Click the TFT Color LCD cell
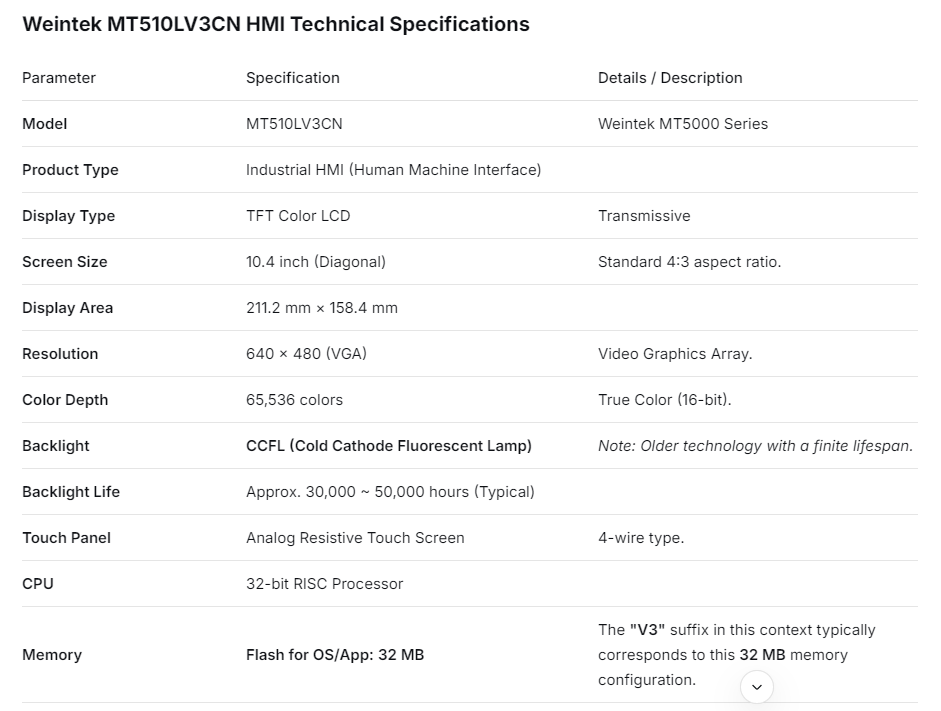The image size is (941, 711). click(x=298, y=216)
